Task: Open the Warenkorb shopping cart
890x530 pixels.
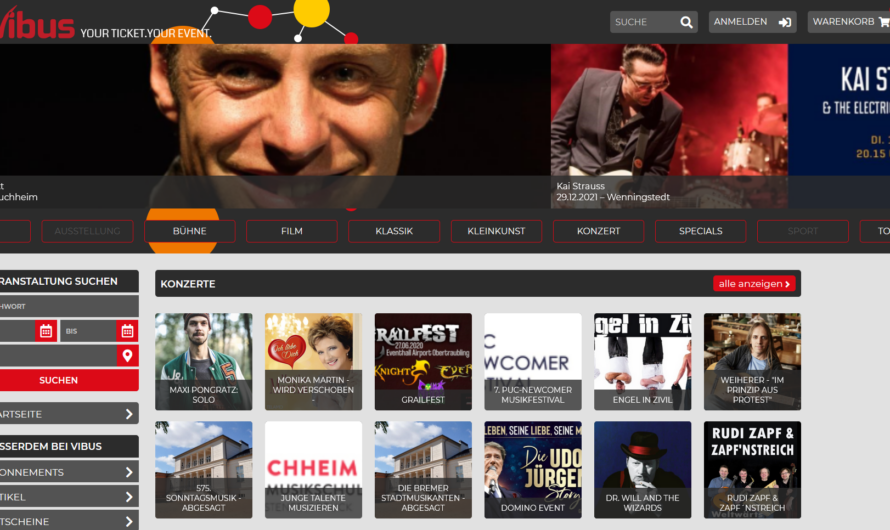Action: click(849, 22)
